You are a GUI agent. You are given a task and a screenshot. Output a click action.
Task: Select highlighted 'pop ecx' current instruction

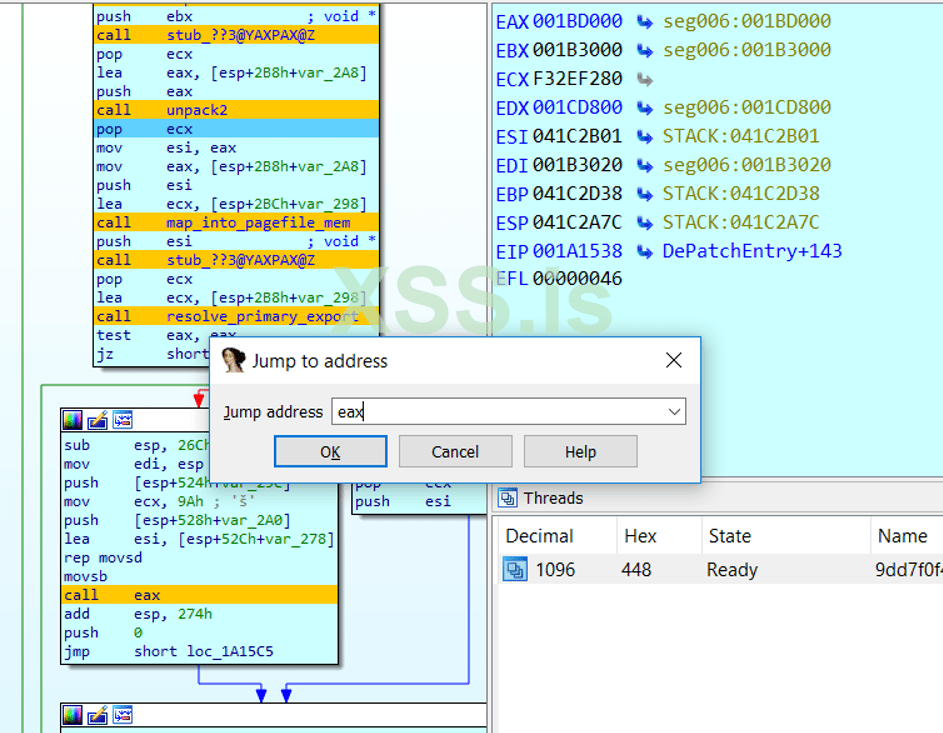coord(237,129)
